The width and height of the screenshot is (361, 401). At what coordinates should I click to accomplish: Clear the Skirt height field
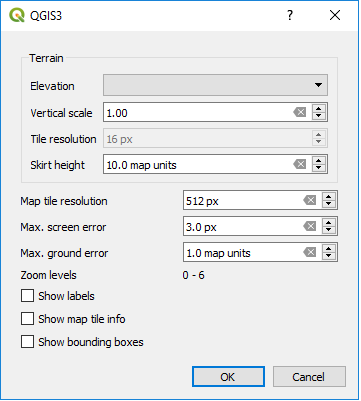pyautogui.click(x=300, y=164)
